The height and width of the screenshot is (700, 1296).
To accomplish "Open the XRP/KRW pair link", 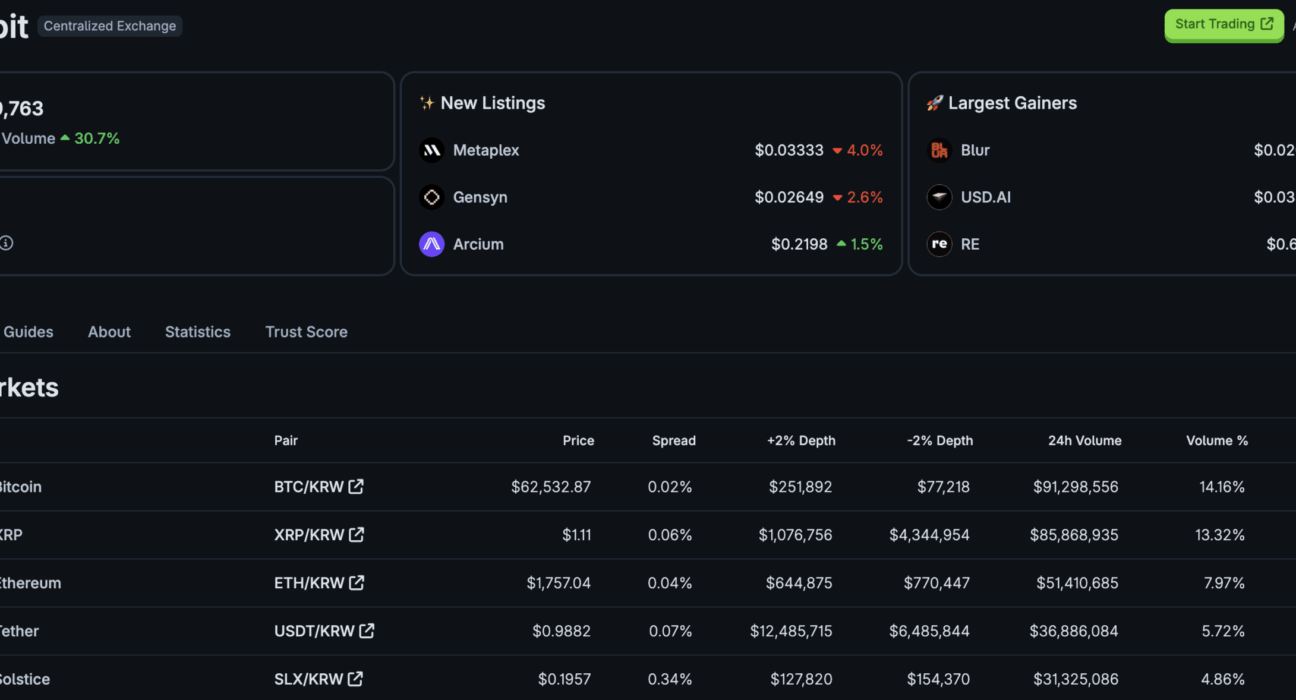I will tap(309, 535).
